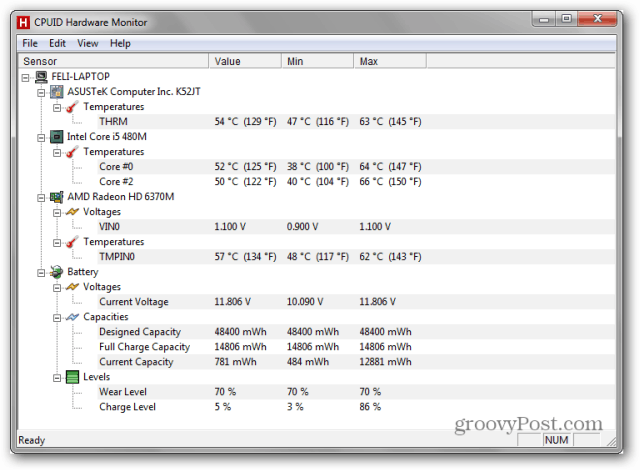640x470 pixels.
Task: Select the Current Capacity row
Action: click(356, 362)
